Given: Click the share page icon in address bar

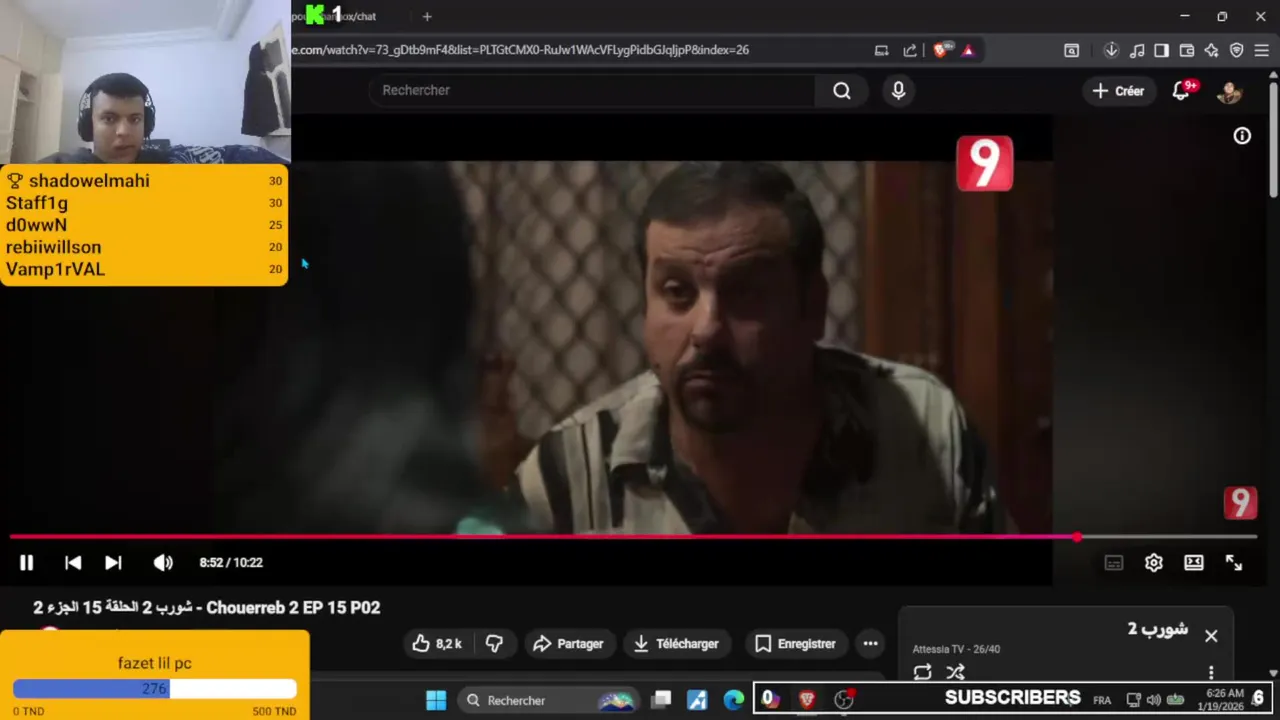Looking at the screenshot, I should (x=910, y=50).
